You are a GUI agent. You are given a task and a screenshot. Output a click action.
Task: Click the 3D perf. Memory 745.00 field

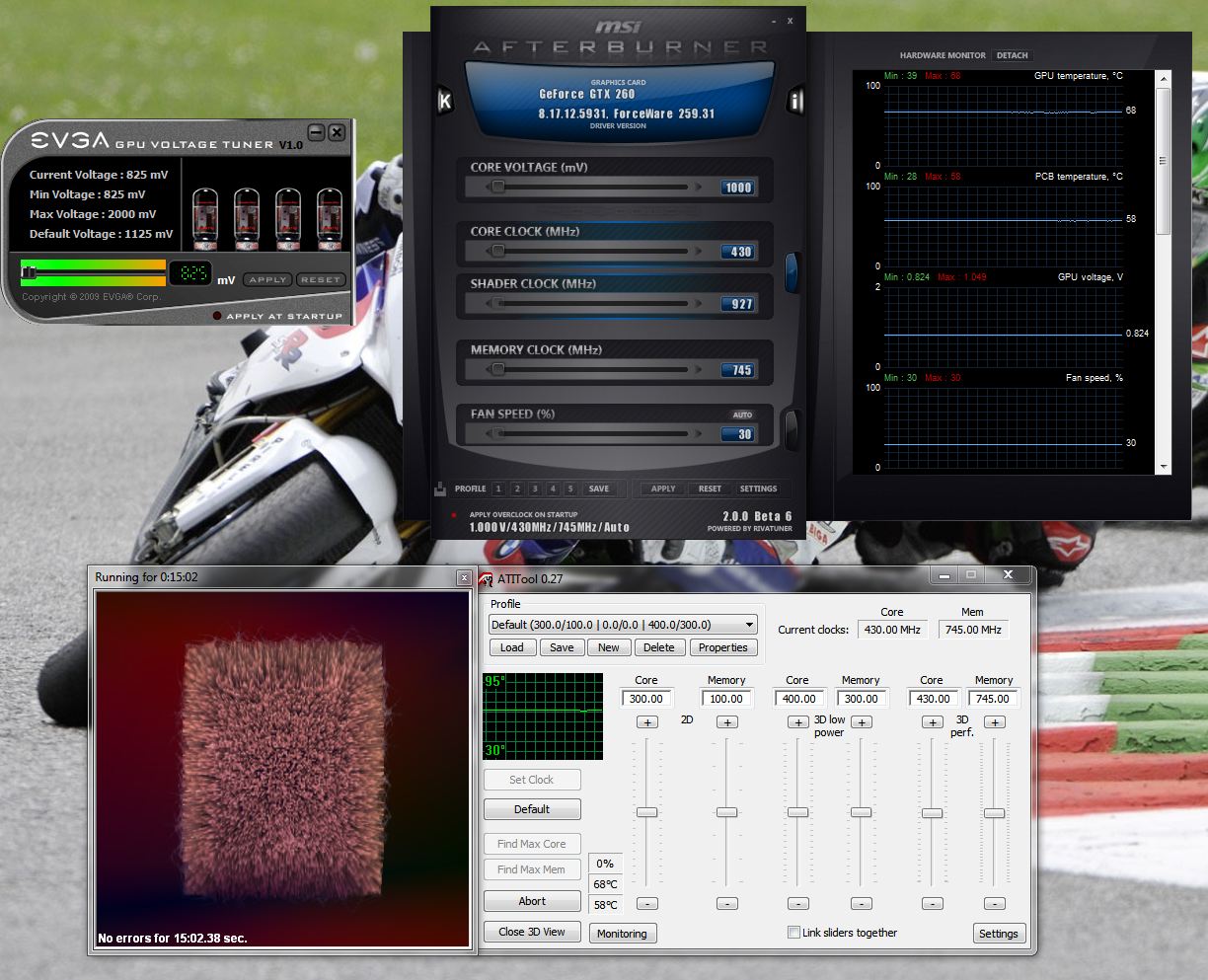(993, 699)
